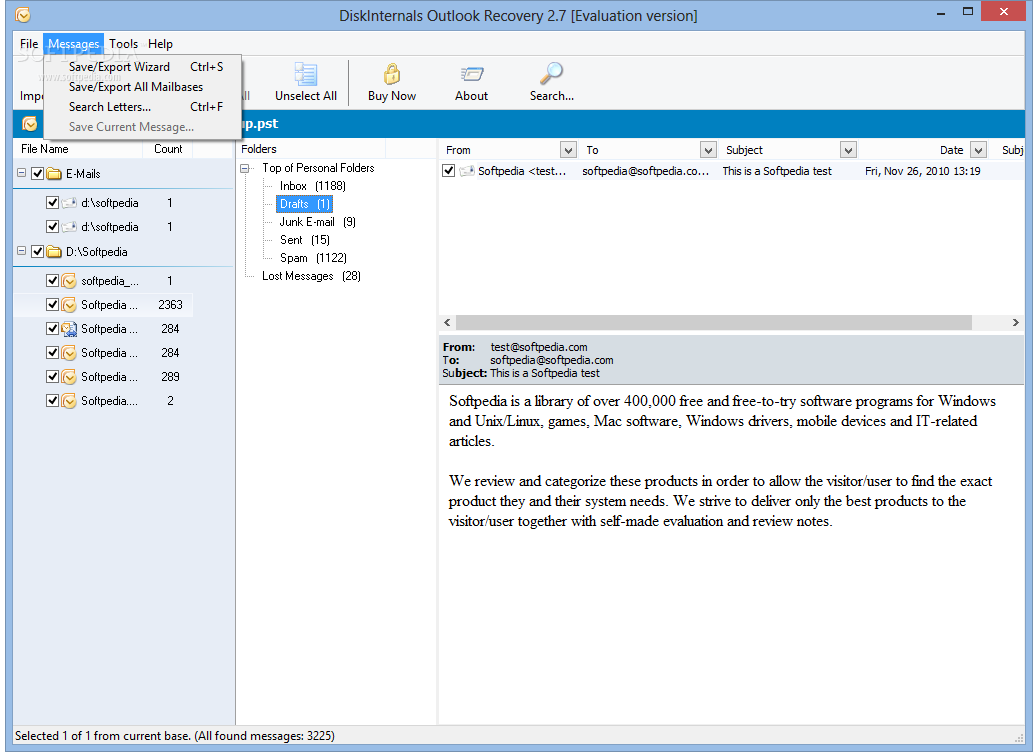Collapse the E-Mails tree group
This screenshot has height=752, width=1033.
21,173
